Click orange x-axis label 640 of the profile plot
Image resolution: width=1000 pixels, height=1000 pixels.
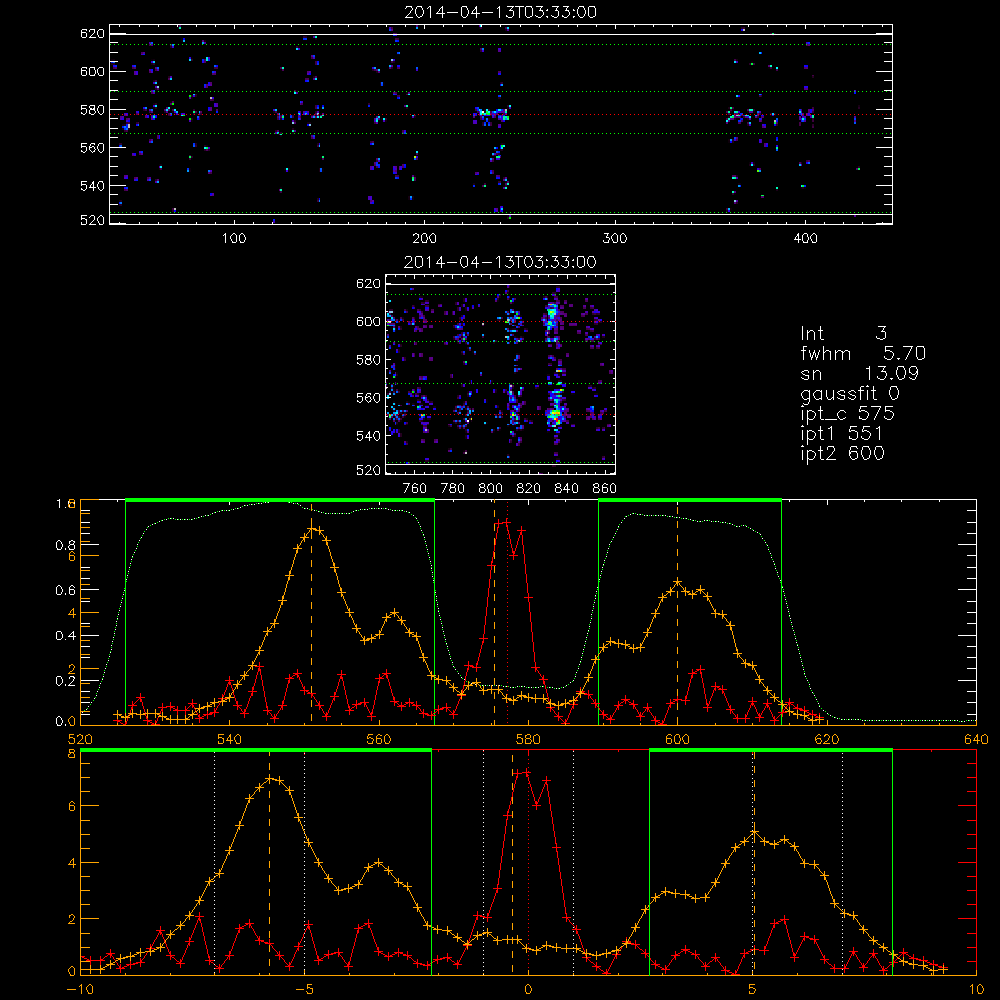(x=976, y=739)
